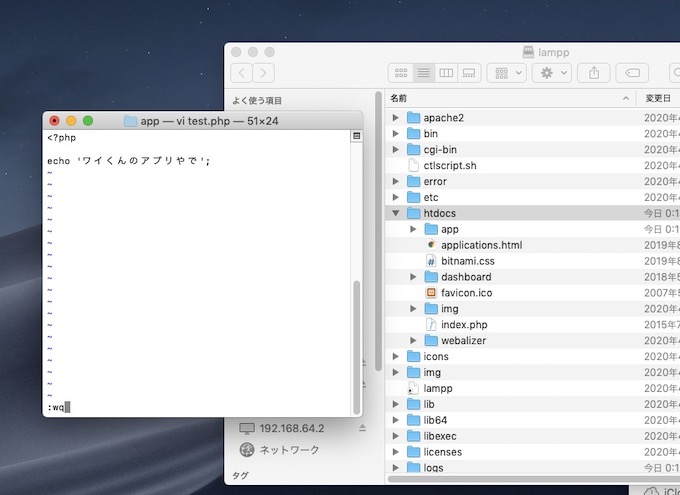Viewport: 680px width, 495px height.
Task: Select the lib64 row text
Action: click(x=435, y=420)
